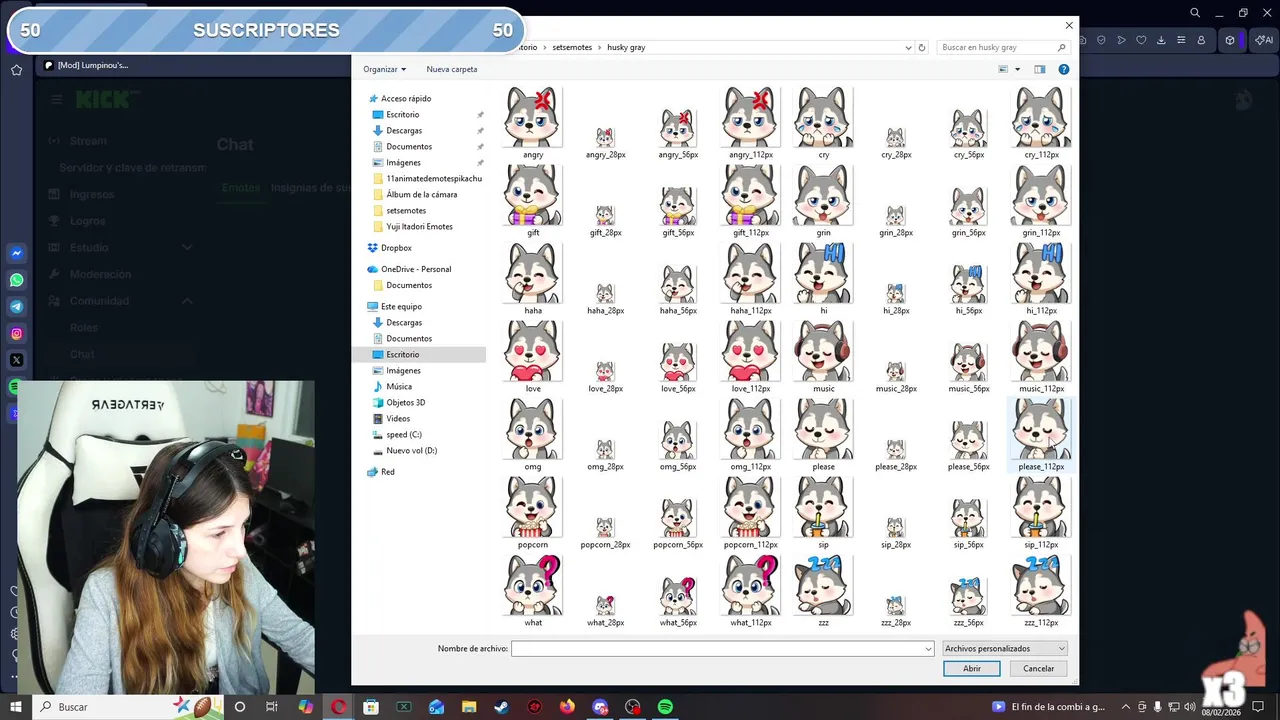Open Firefox from the taskbar
Image resolution: width=1280 pixels, height=720 pixels.
pos(567,707)
